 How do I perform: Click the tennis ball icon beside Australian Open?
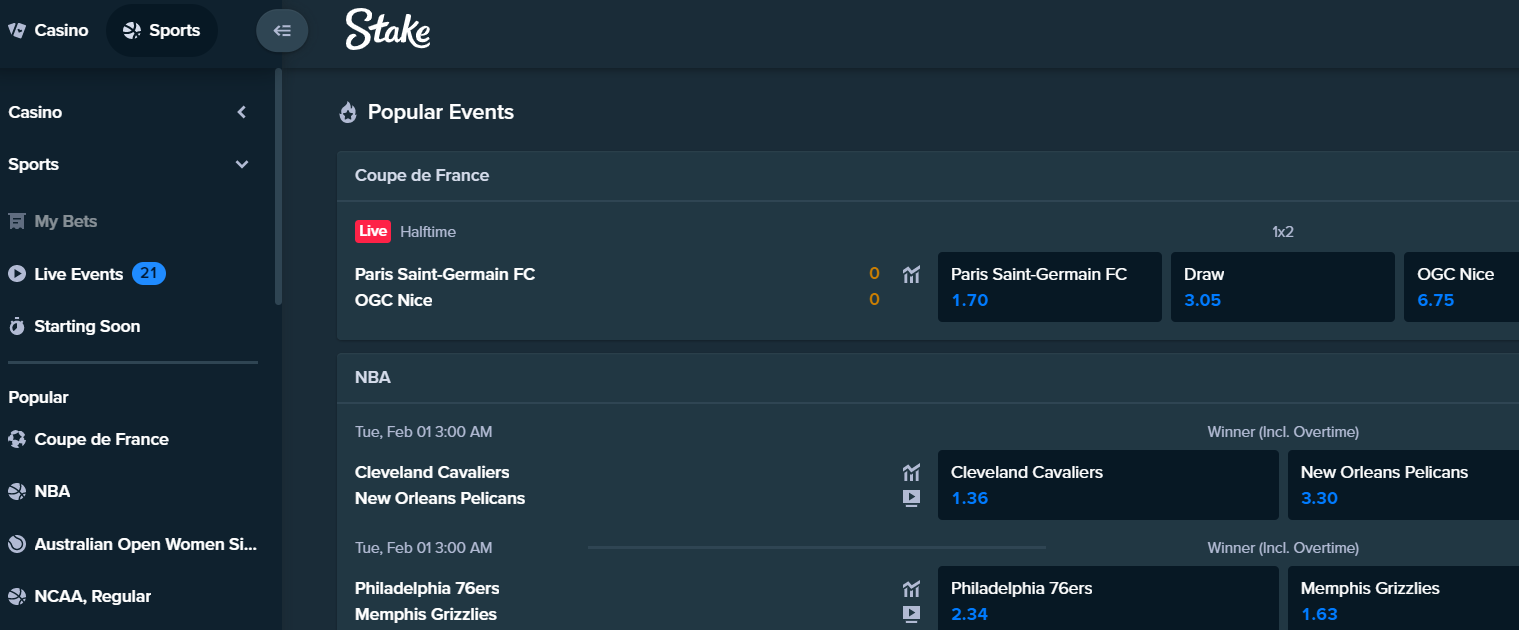click(x=17, y=544)
